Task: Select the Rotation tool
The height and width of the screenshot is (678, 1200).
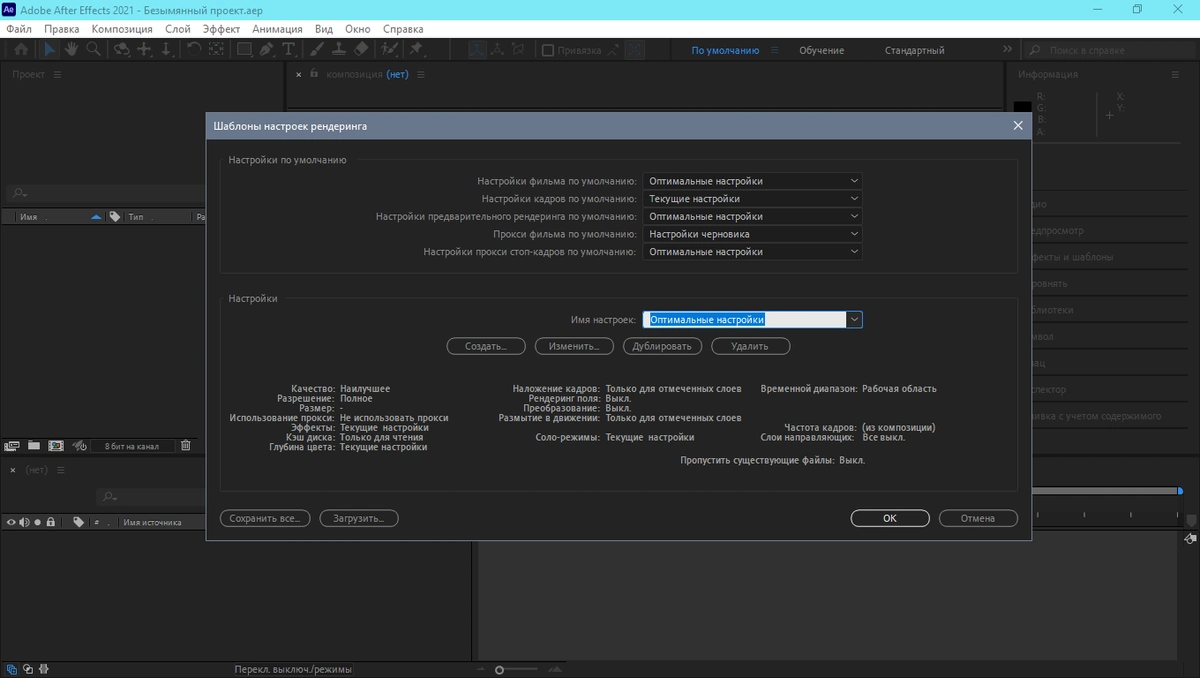Action: pyautogui.click(x=194, y=49)
